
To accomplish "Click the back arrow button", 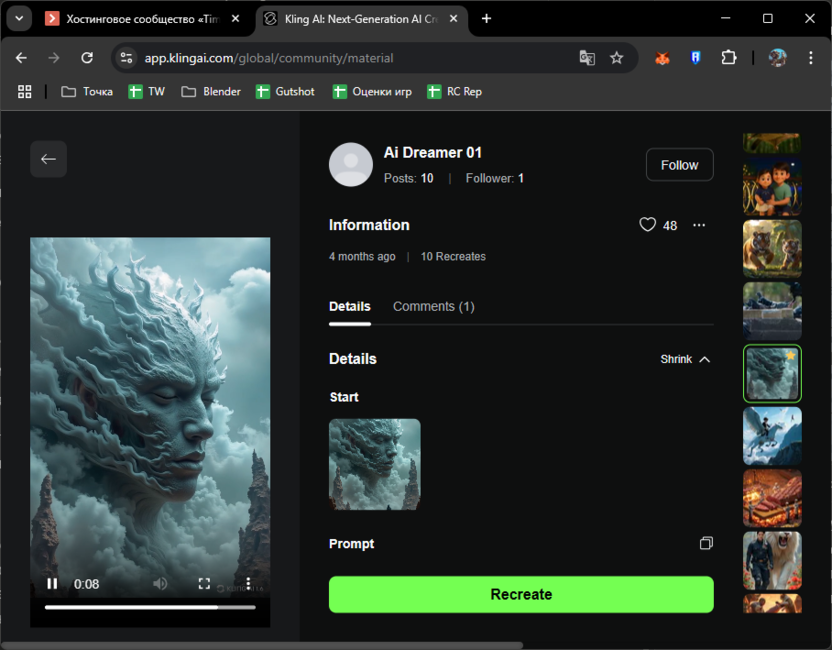I will click(x=48, y=159).
